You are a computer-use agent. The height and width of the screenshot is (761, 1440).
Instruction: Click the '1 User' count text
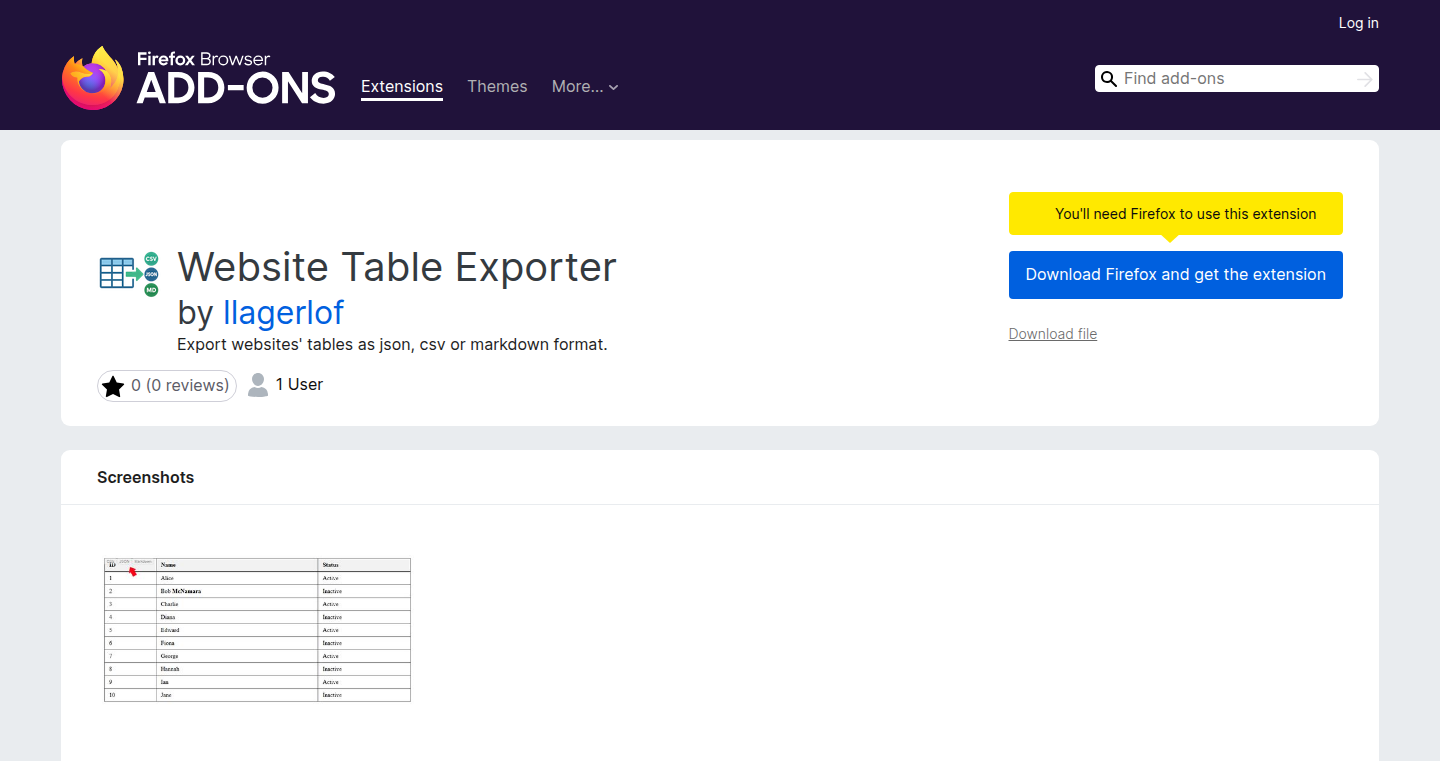click(x=299, y=385)
